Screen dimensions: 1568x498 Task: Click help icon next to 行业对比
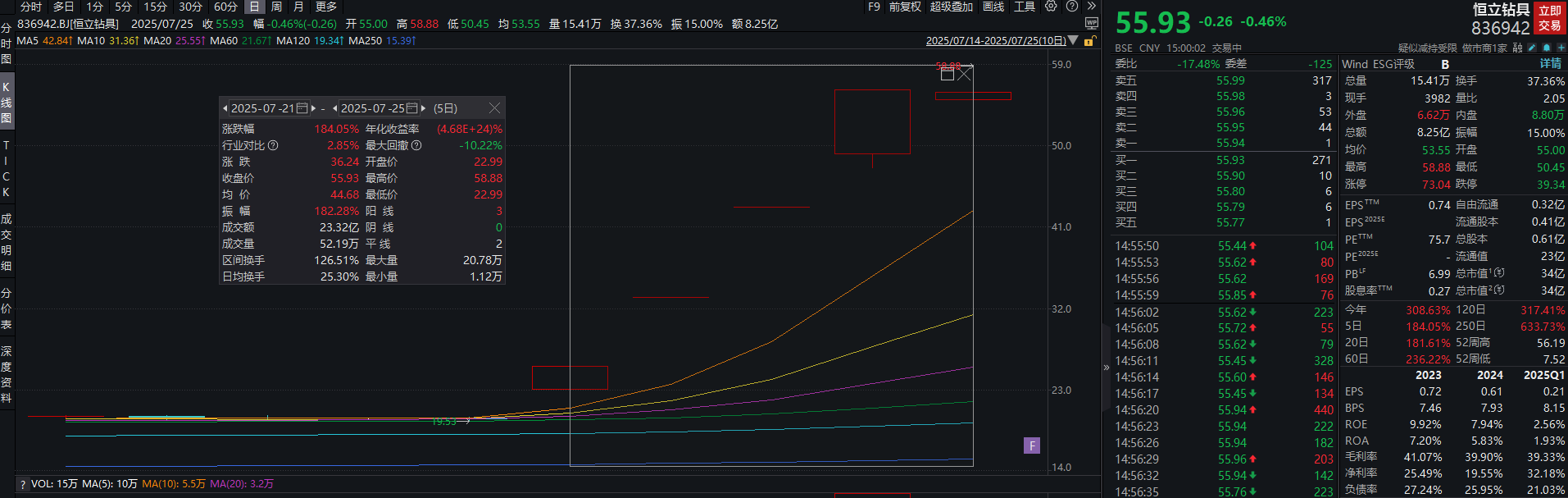(x=273, y=145)
